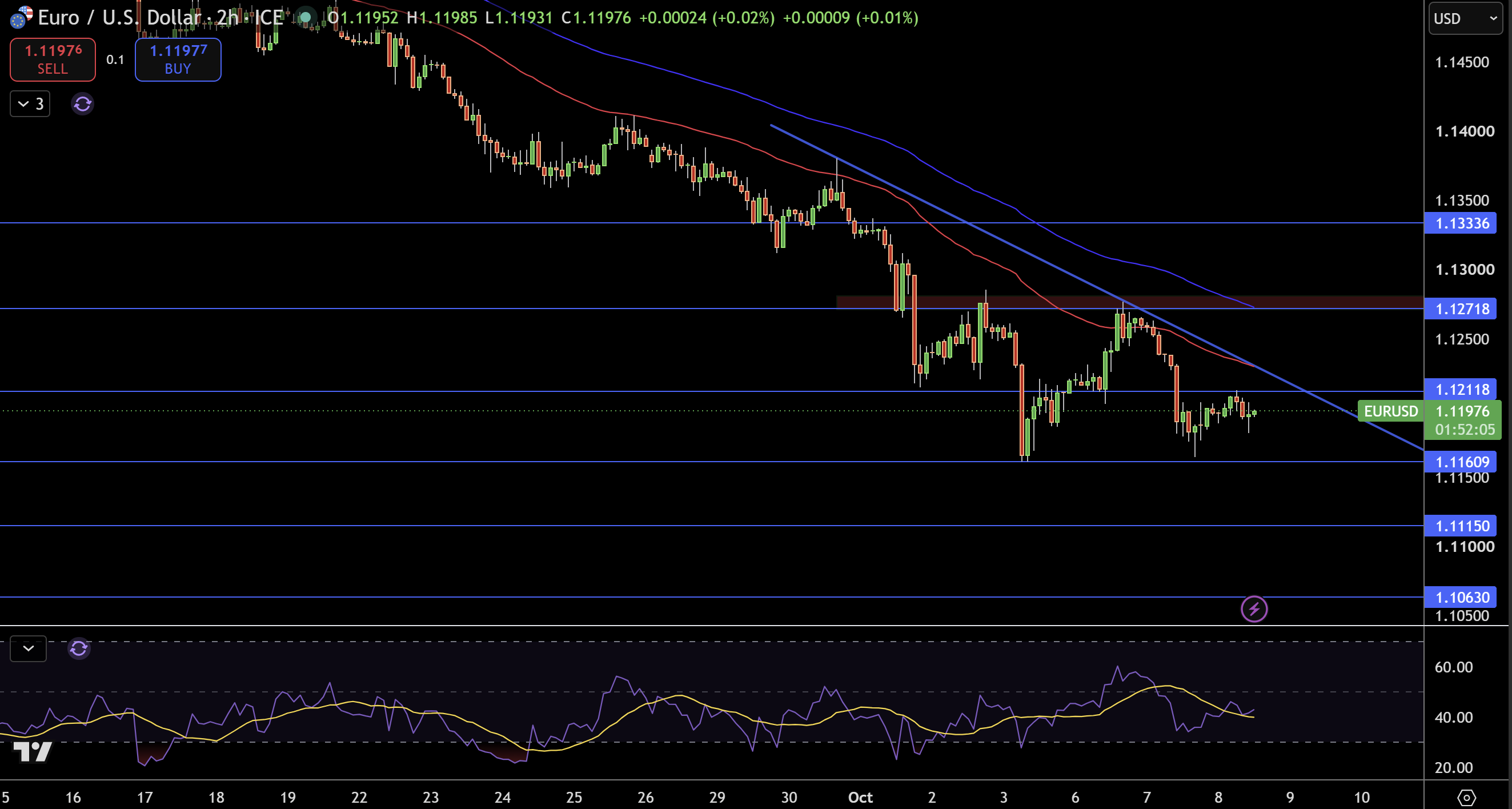The image size is (1512, 809).
Task: Click the 1.14500 price scale value
Action: click(x=1462, y=62)
